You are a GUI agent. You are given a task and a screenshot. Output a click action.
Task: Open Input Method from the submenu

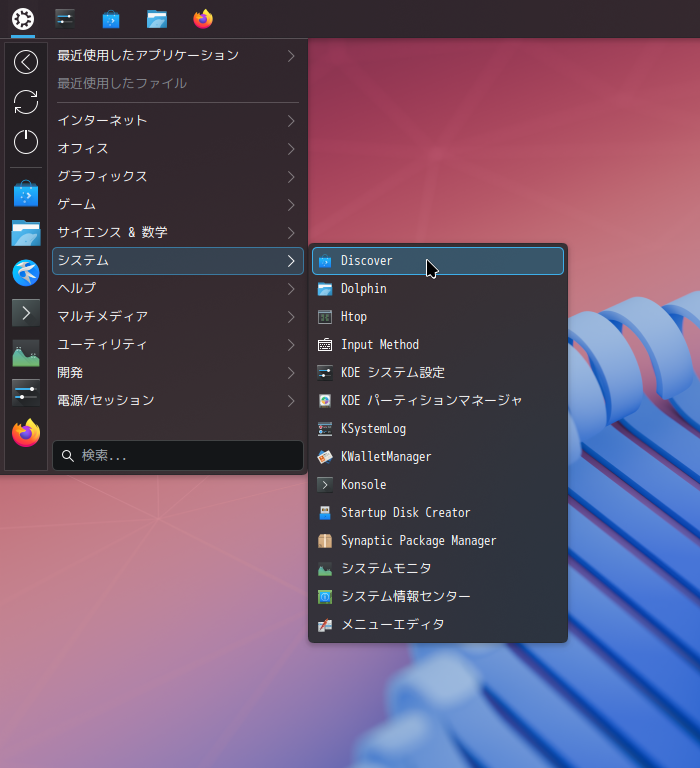(x=438, y=345)
